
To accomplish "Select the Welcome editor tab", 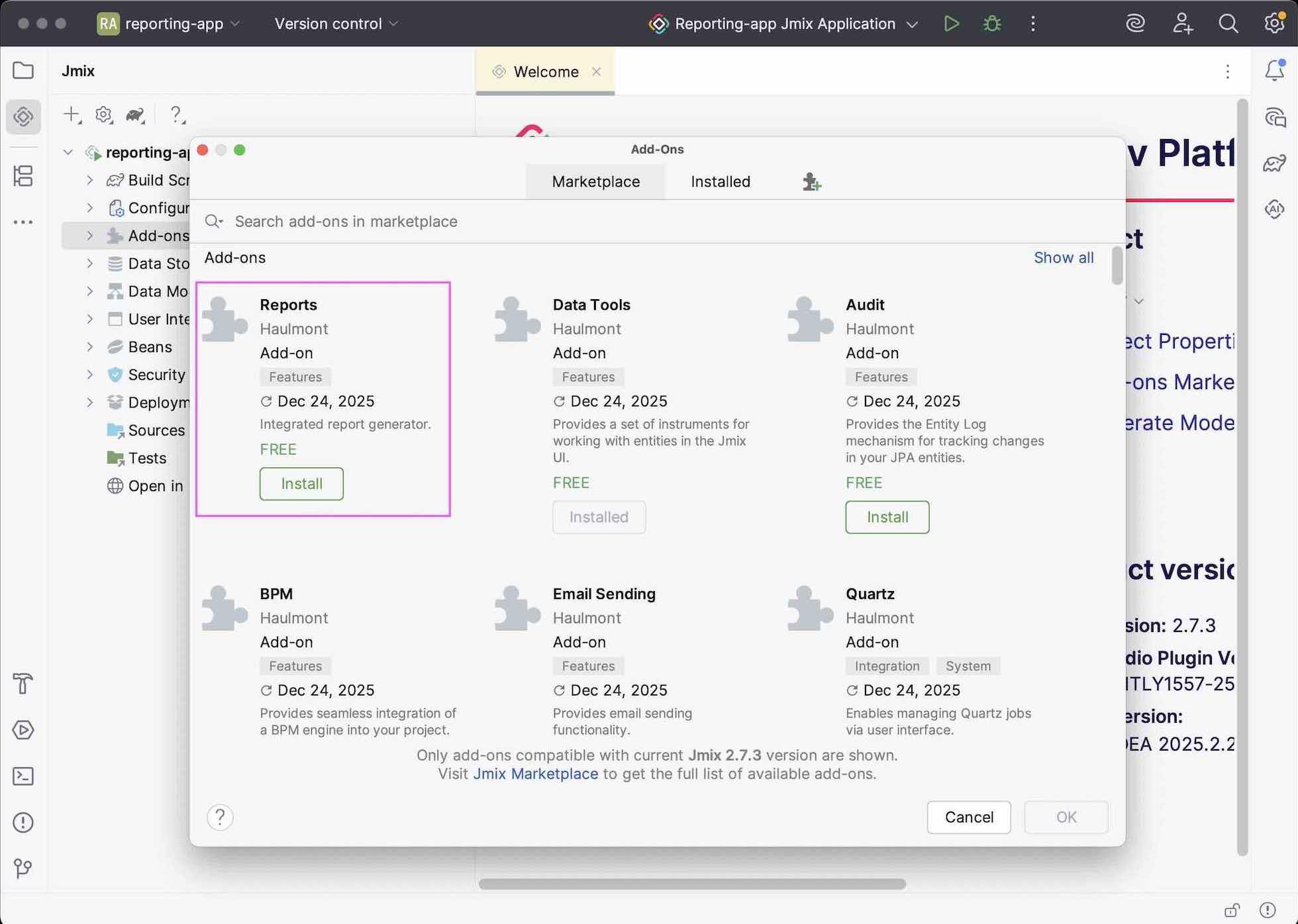I will (x=545, y=71).
